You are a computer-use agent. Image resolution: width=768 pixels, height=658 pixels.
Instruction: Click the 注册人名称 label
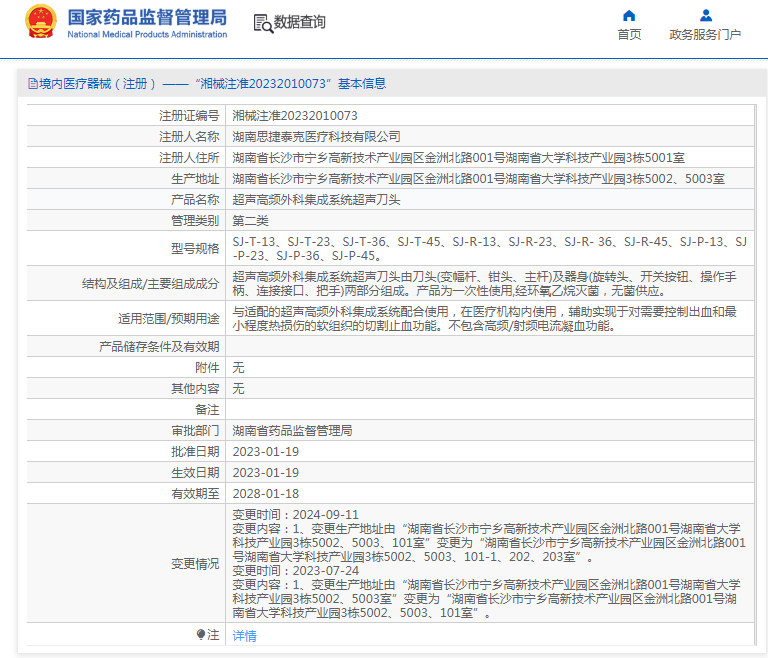(189, 137)
